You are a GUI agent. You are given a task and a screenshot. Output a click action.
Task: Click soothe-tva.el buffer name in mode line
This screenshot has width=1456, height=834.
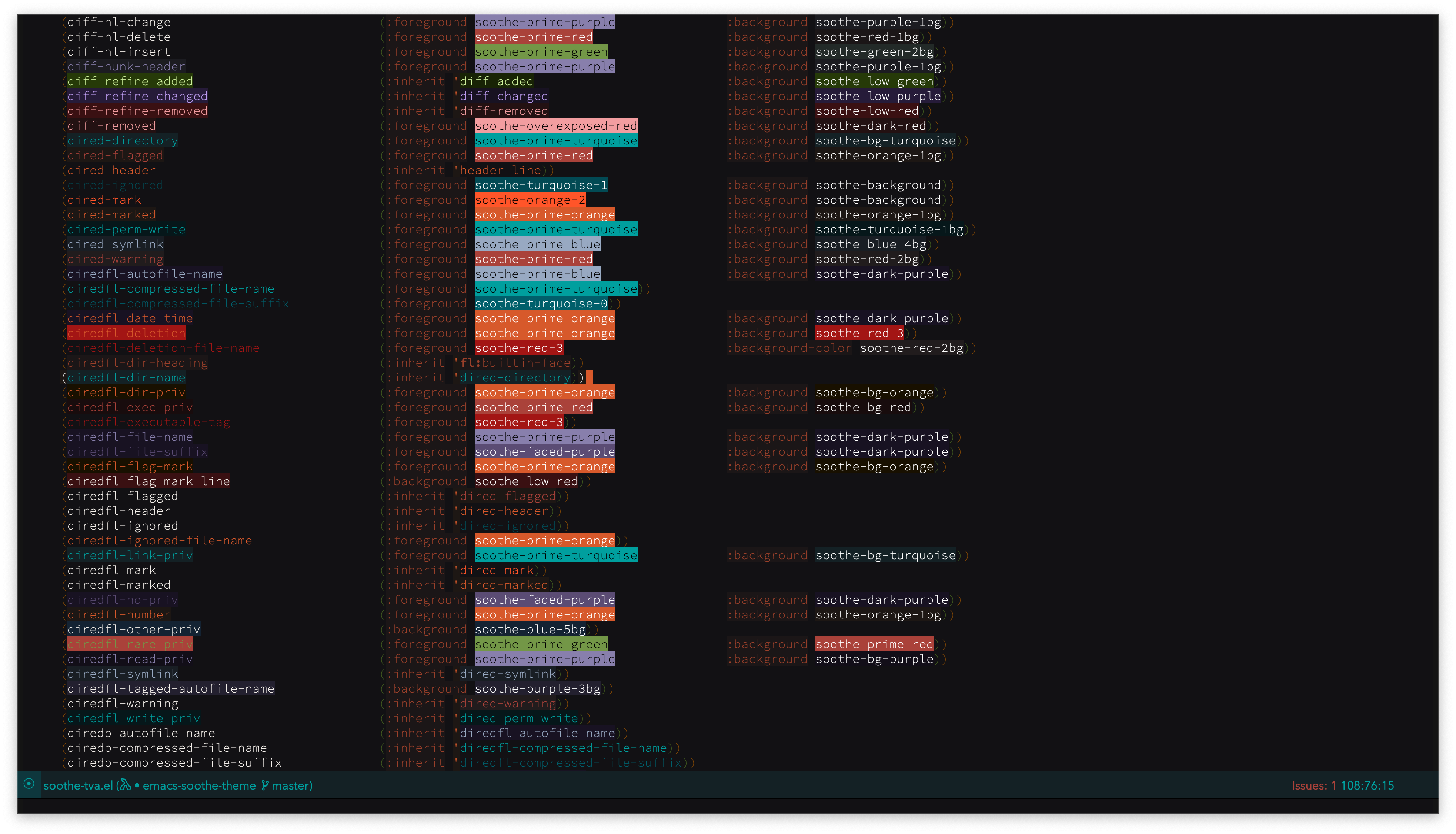[78, 785]
